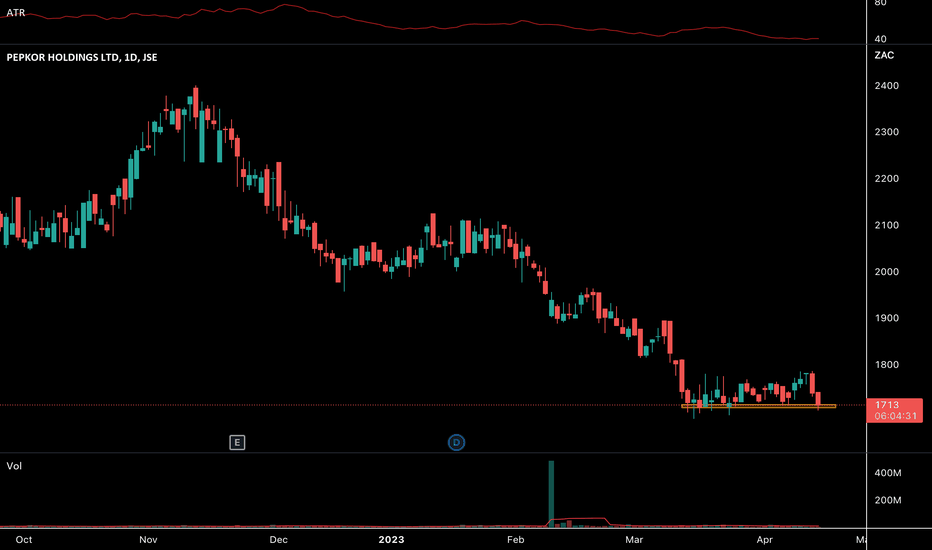This screenshot has height=550, width=932.
Task: Click the orange horizontal support line
Action: tap(758, 406)
